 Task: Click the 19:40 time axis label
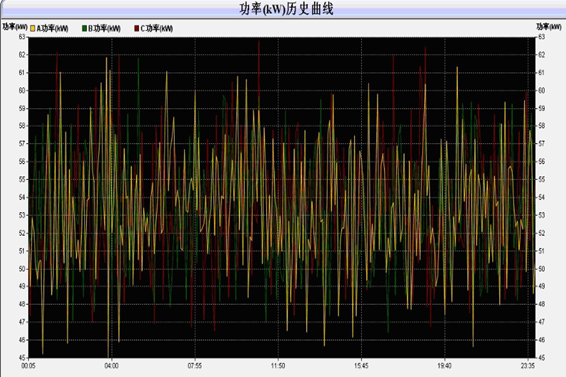coord(444,366)
